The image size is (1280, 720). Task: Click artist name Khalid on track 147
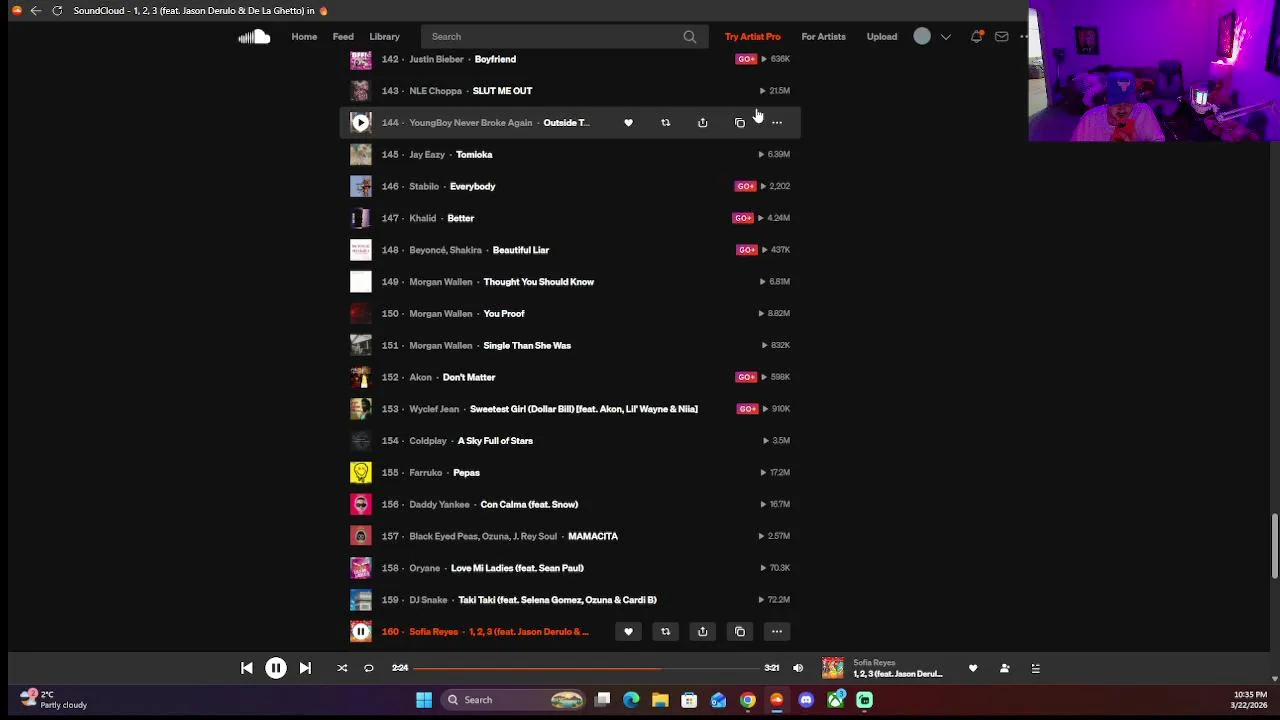[422, 218]
